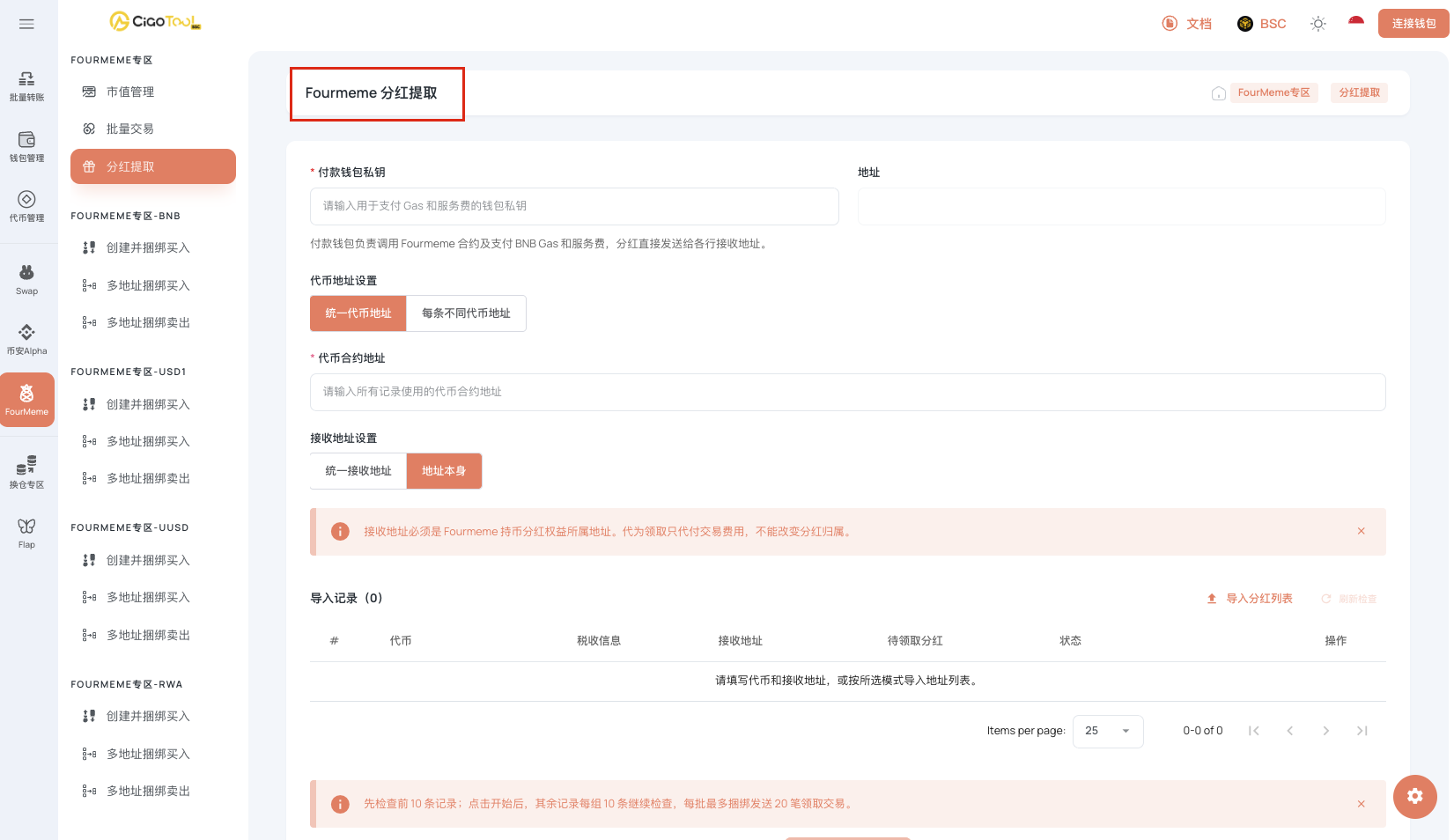Click the 连接钱包 connect wallet button

(1413, 24)
